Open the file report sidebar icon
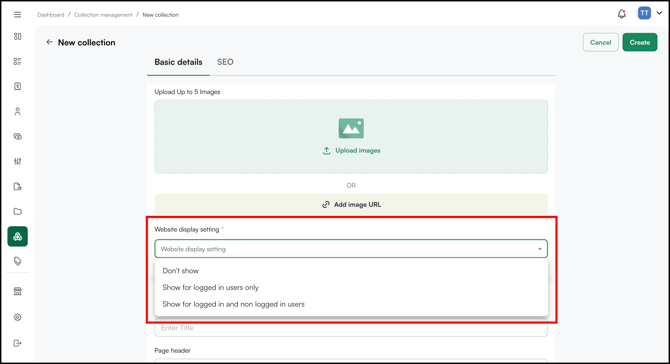Viewport: 670px width, 364px height. [18, 186]
